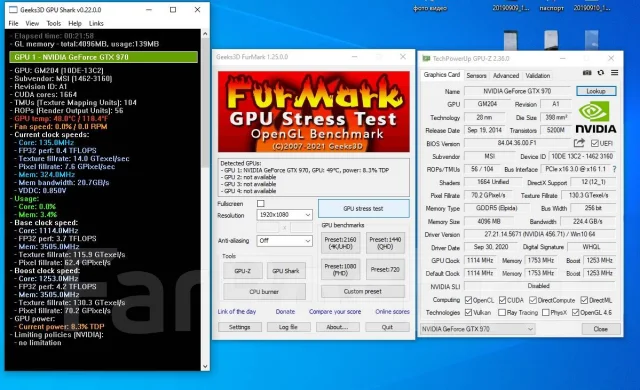
Task: Select the 20190909 desktop file icon
Action: tap(511, 8)
